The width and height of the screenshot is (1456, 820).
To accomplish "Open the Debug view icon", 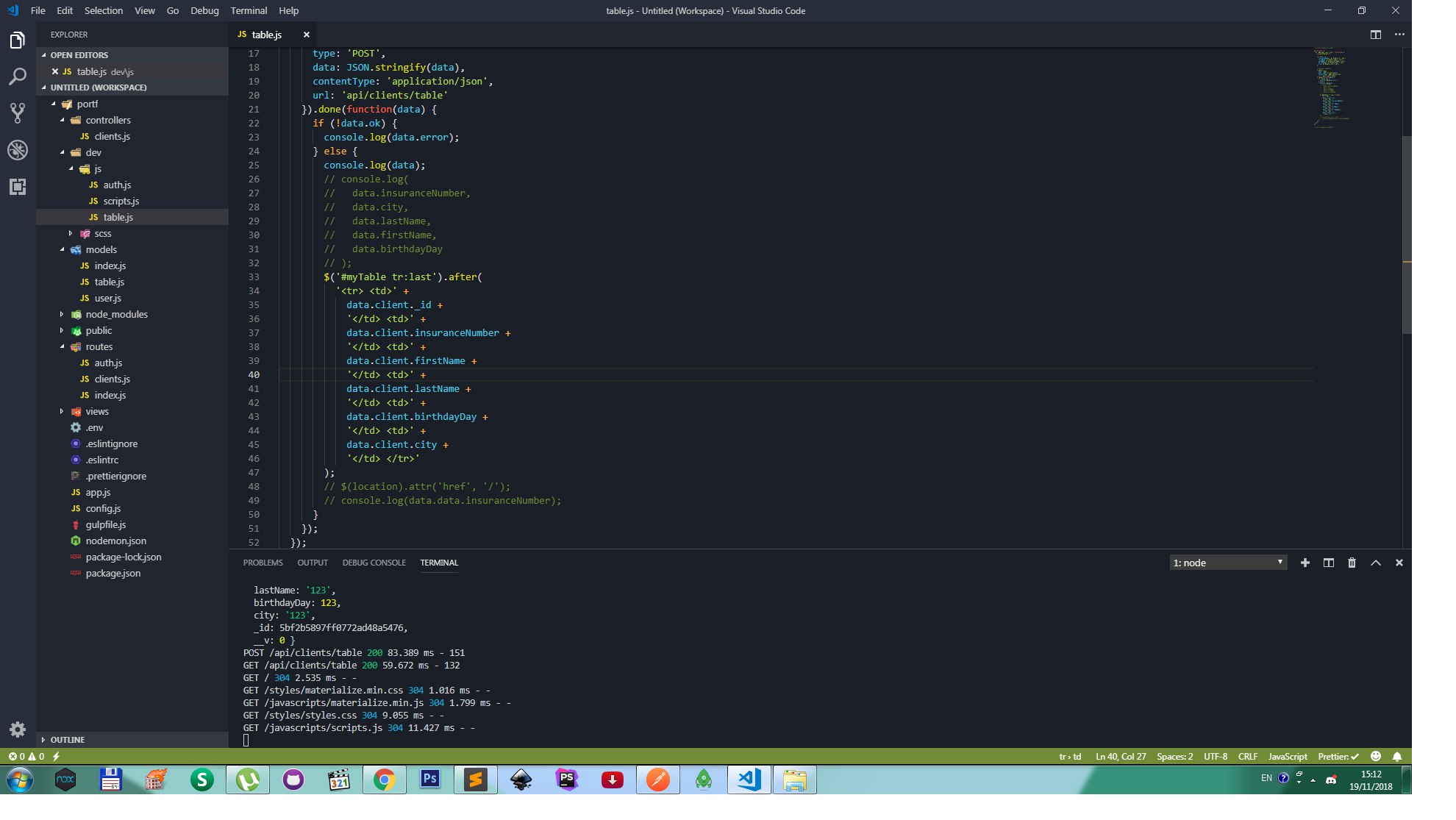I will 18,150.
